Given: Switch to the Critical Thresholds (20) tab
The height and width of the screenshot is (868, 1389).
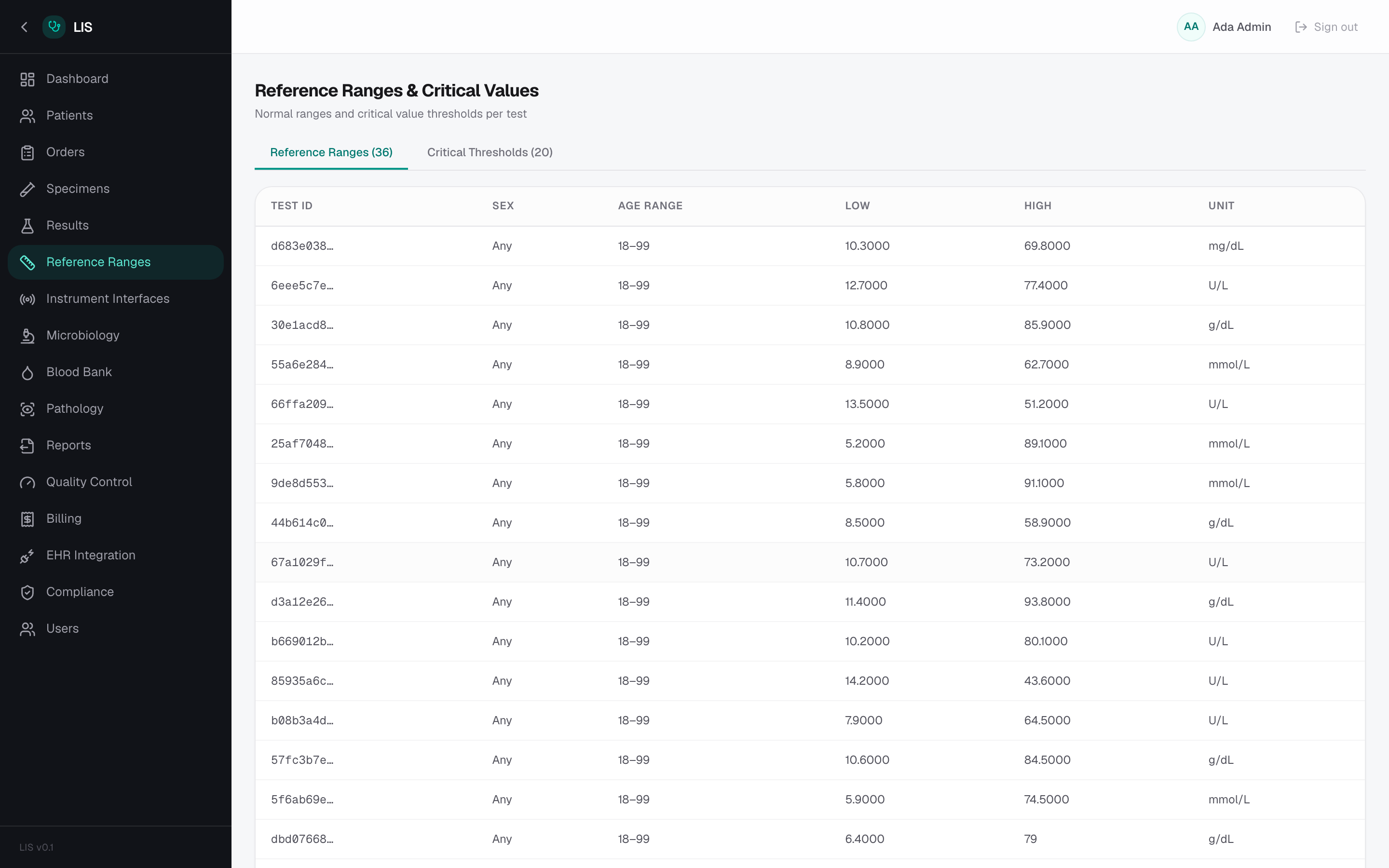Looking at the screenshot, I should pos(490,152).
